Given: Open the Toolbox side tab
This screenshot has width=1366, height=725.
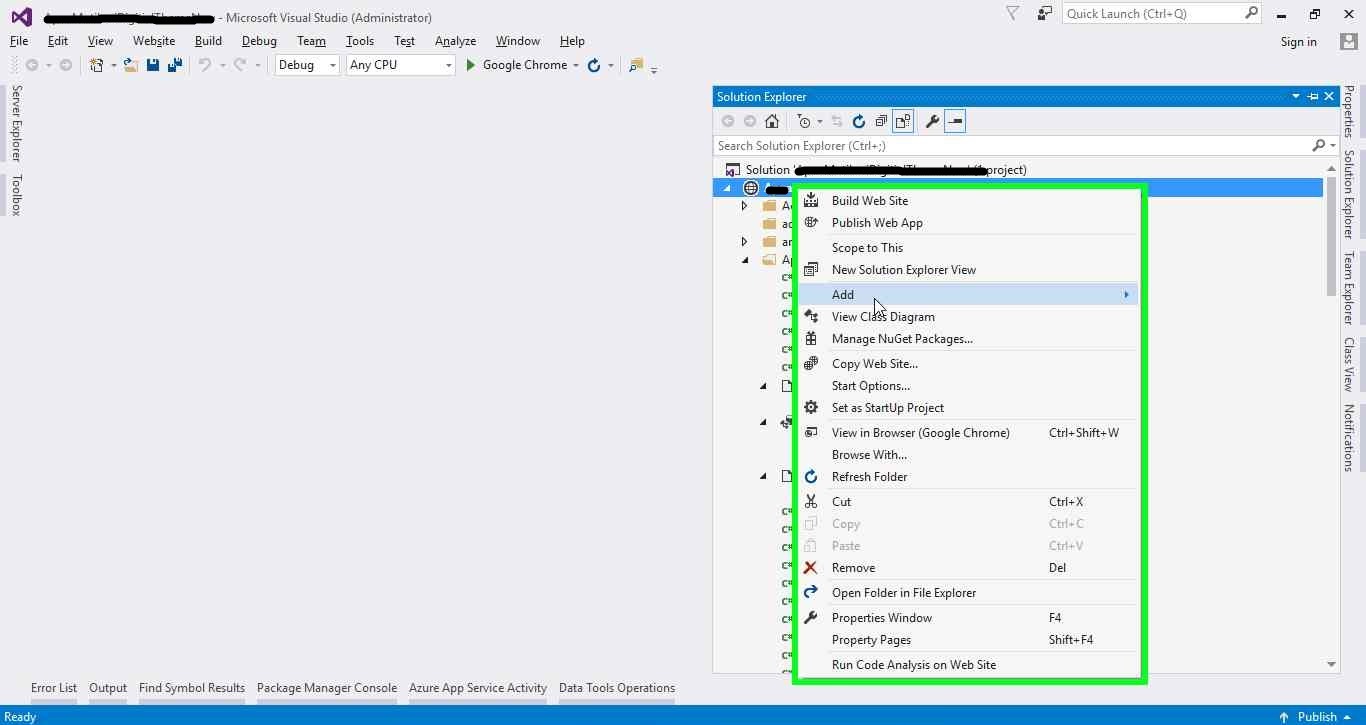Looking at the screenshot, I should (16, 195).
